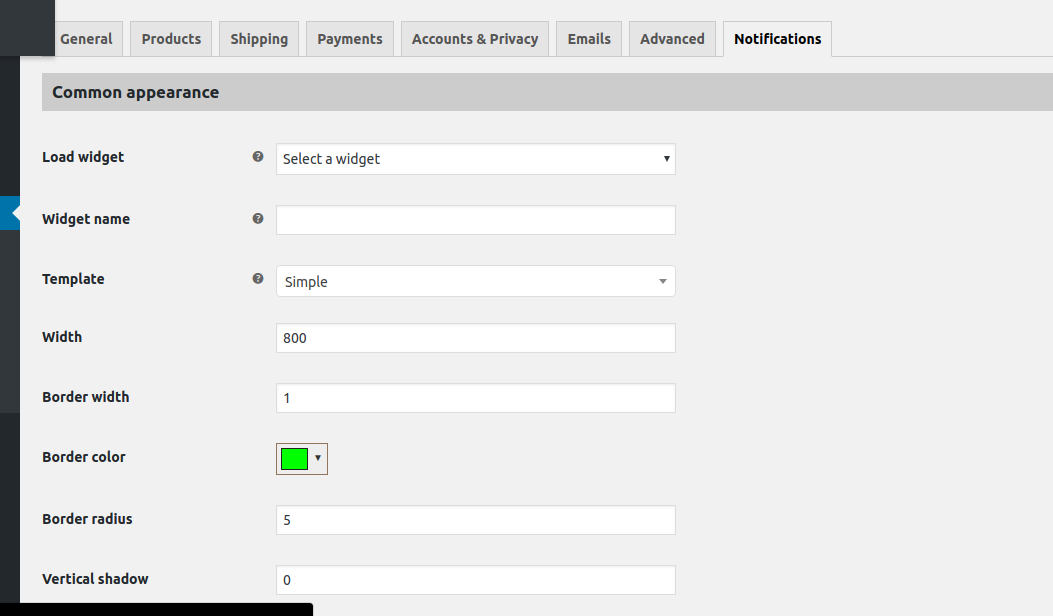This screenshot has width=1053, height=616.
Task: Select the Notifications tab
Action: (x=777, y=39)
